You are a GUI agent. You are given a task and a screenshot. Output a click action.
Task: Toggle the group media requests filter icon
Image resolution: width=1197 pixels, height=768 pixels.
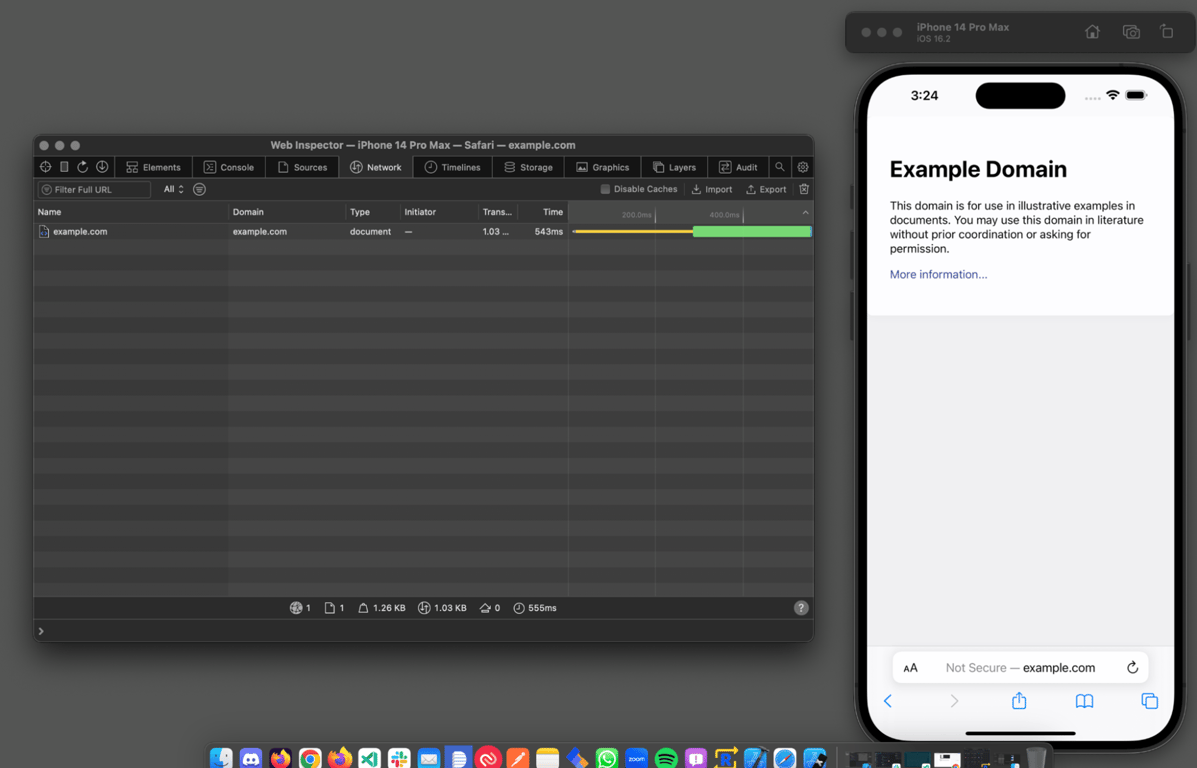coord(199,189)
